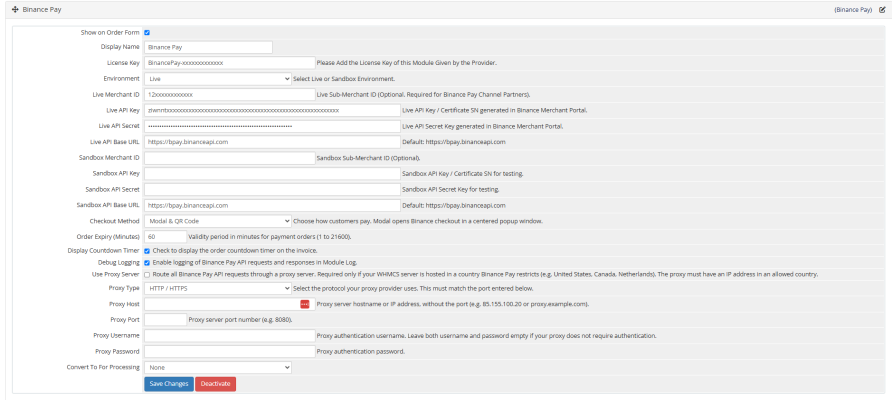Screen dimensions: 892x400
Task: Click the Environment label
Action: click(121, 79)
